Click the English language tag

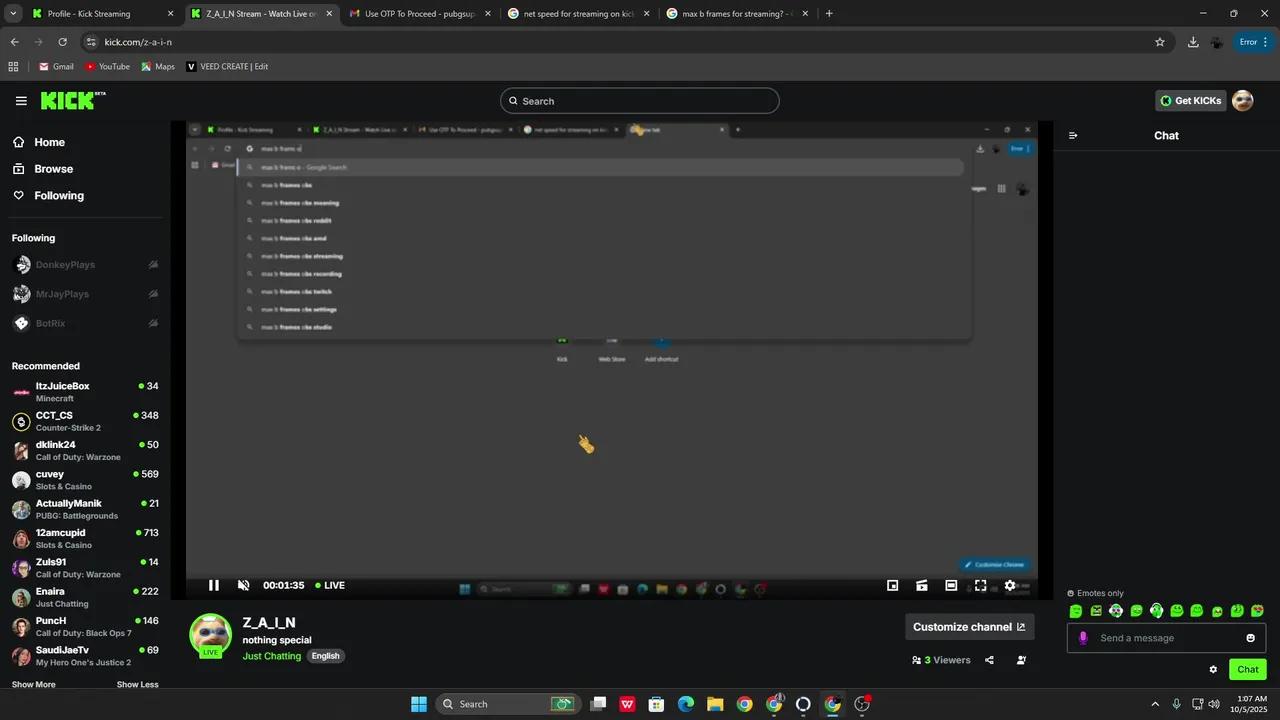325,656
